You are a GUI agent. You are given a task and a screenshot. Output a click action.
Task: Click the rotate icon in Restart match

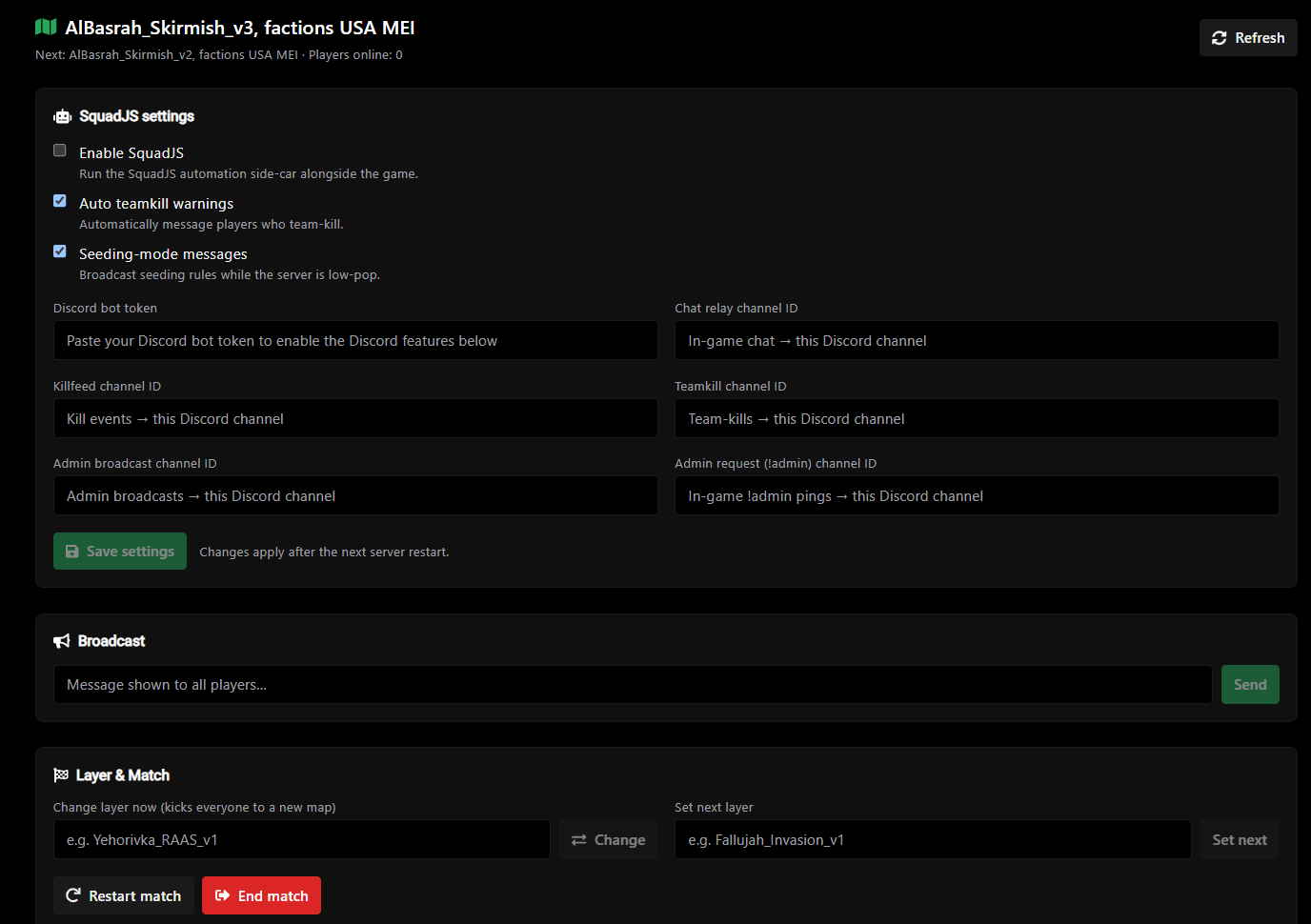click(73, 895)
